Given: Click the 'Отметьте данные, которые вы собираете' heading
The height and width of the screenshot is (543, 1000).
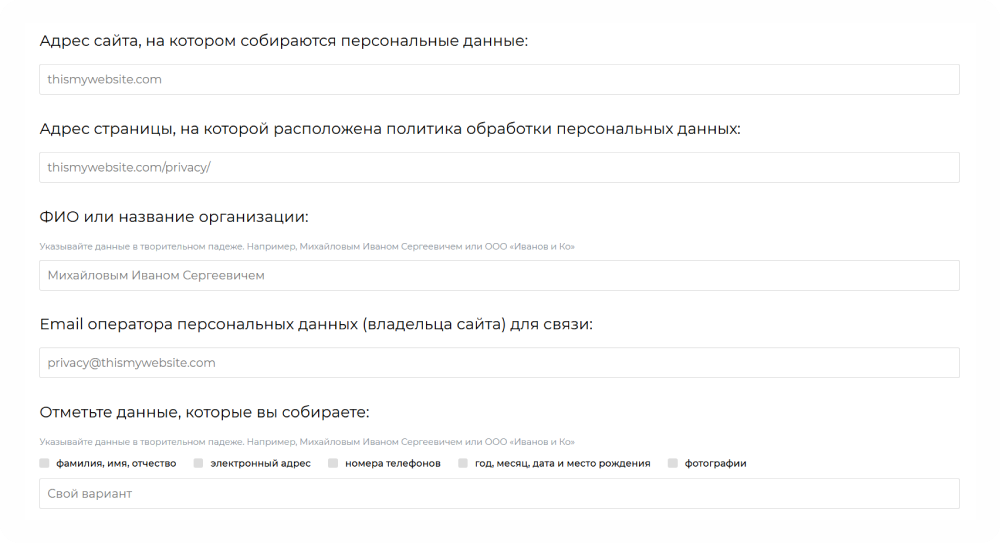Looking at the screenshot, I should point(204,412).
